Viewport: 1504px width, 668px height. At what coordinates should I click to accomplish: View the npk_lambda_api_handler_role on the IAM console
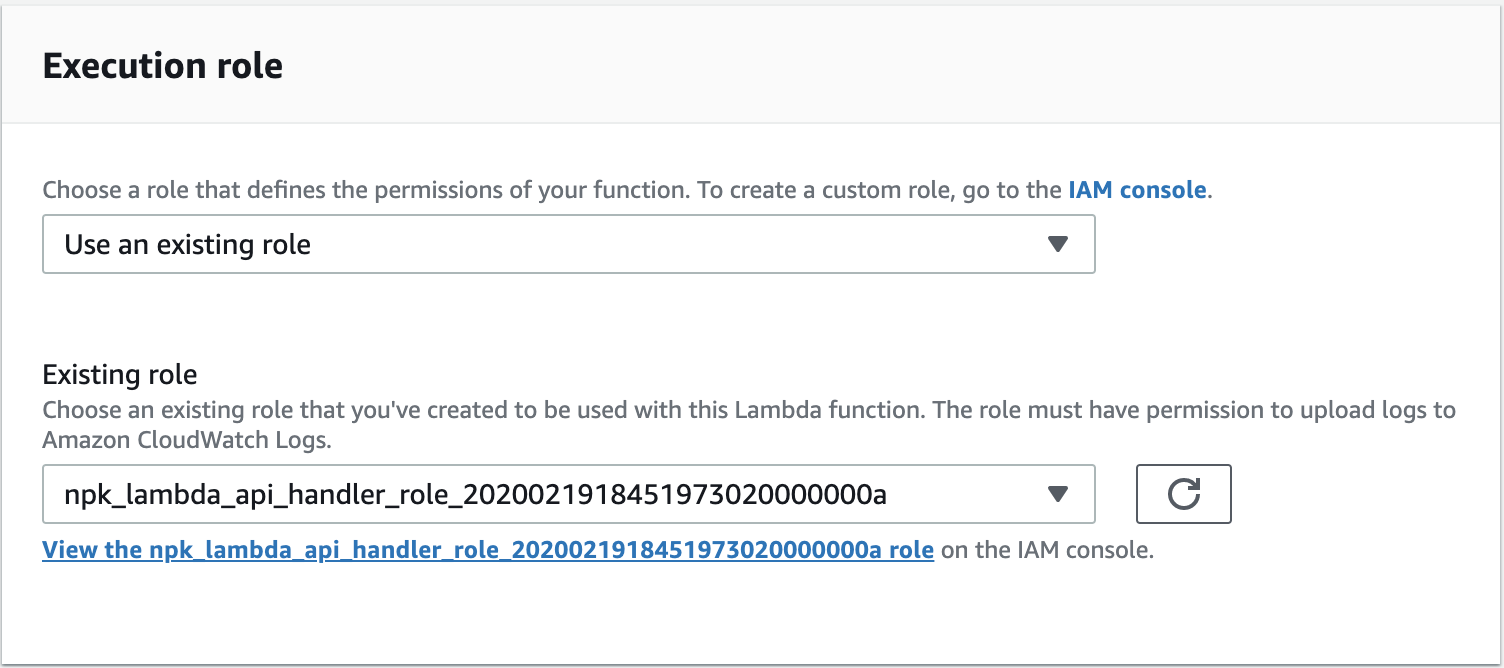click(488, 550)
